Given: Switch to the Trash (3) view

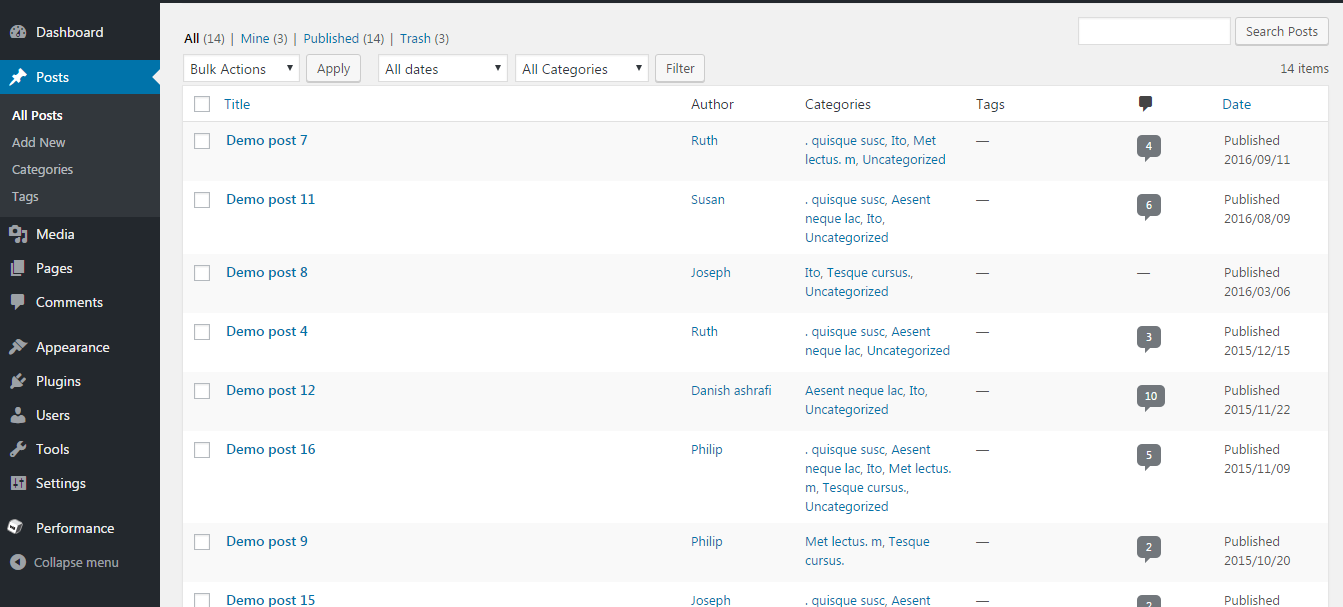Looking at the screenshot, I should (x=424, y=38).
